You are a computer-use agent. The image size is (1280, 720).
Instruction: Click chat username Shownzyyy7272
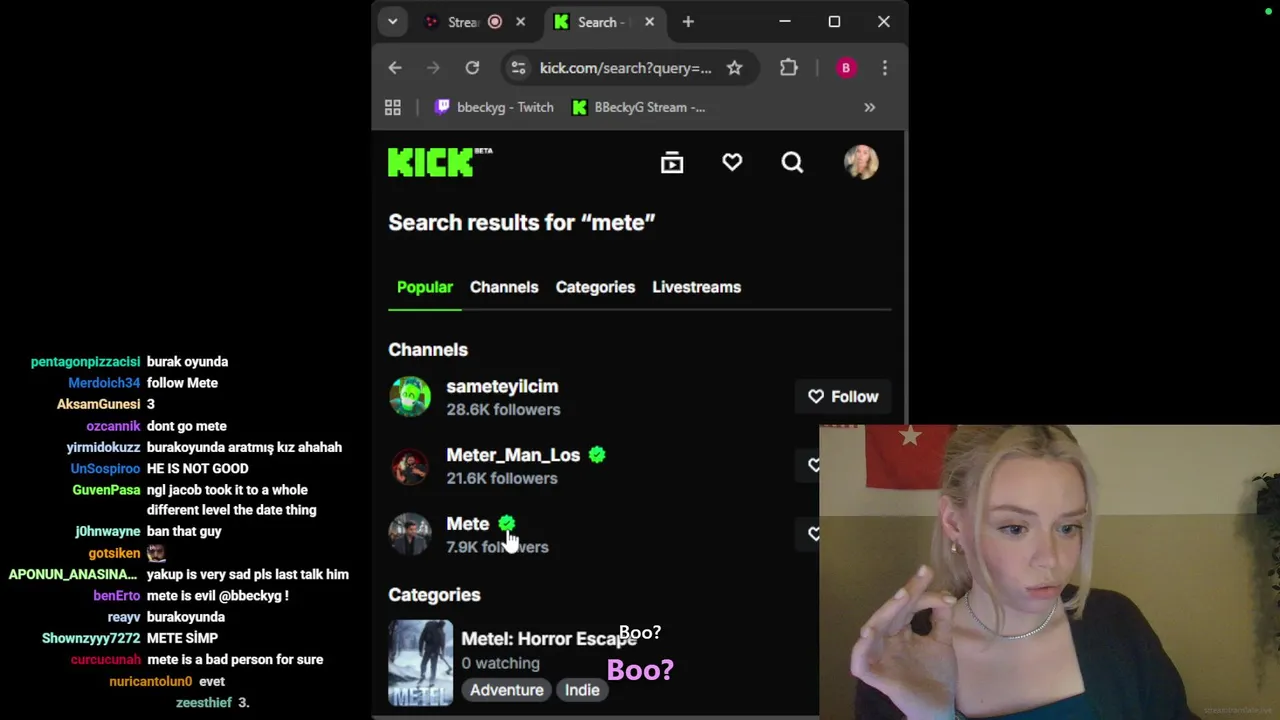coord(91,638)
